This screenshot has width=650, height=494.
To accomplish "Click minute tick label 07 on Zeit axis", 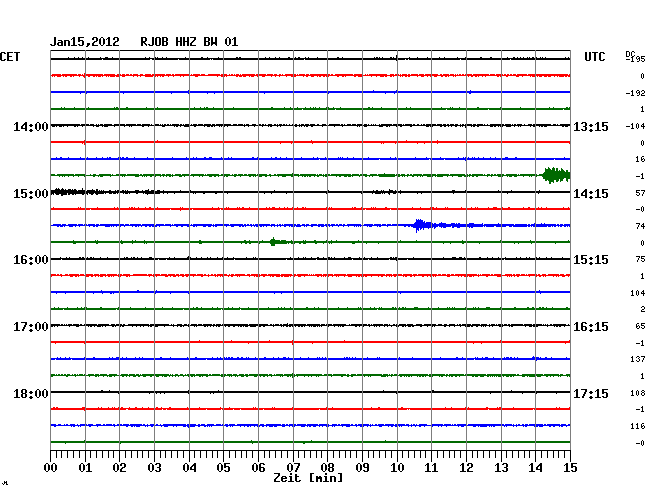I will [x=293, y=468].
